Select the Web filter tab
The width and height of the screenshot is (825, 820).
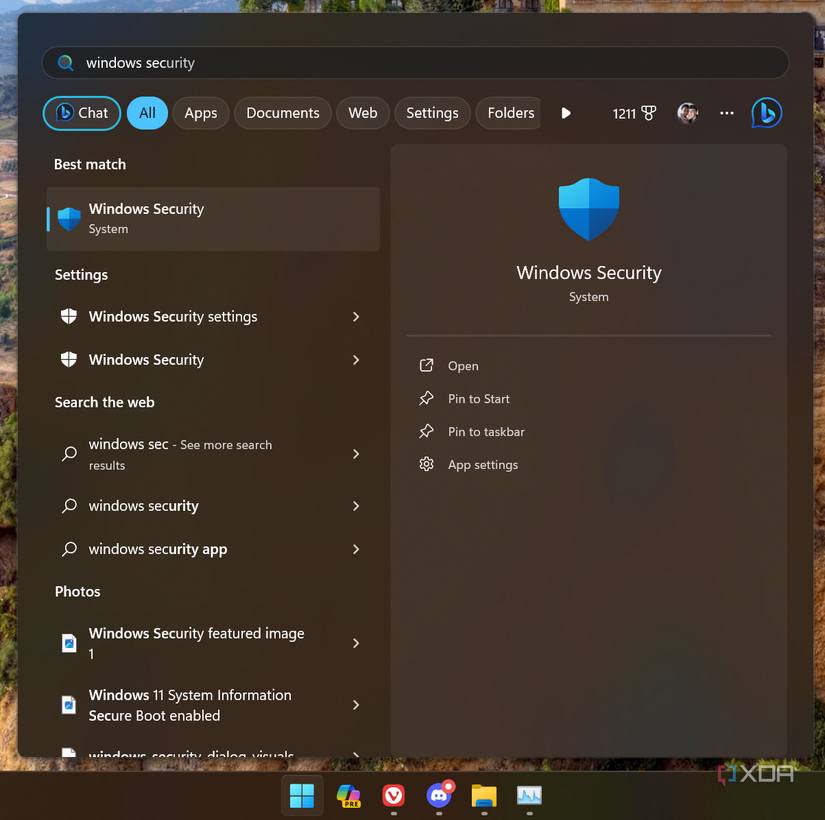pyautogui.click(x=363, y=113)
